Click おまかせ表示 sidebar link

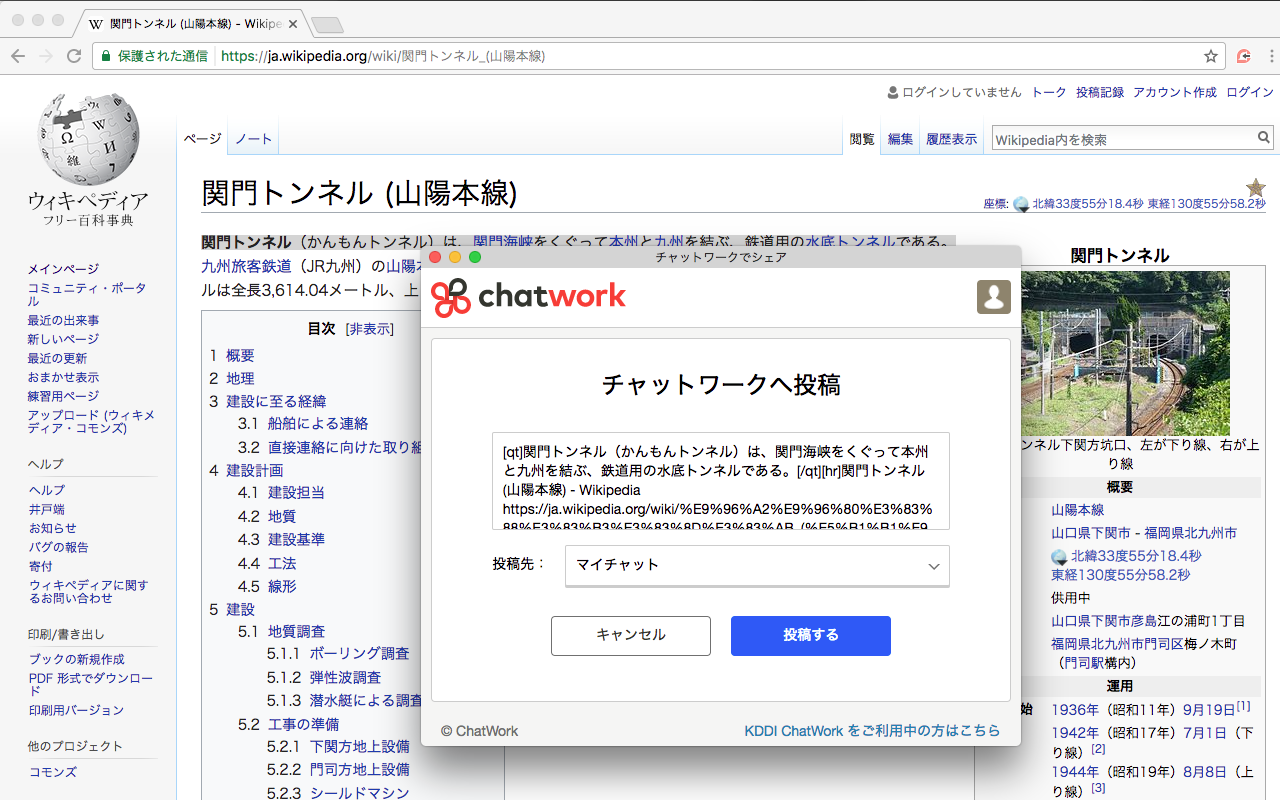(63, 377)
